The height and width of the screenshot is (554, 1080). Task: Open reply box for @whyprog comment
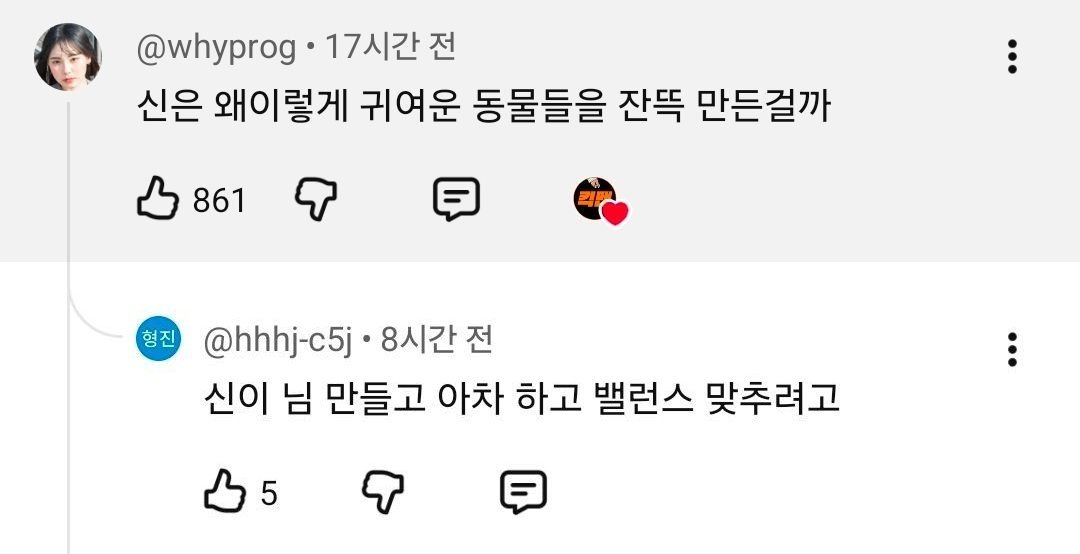point(456,199)
